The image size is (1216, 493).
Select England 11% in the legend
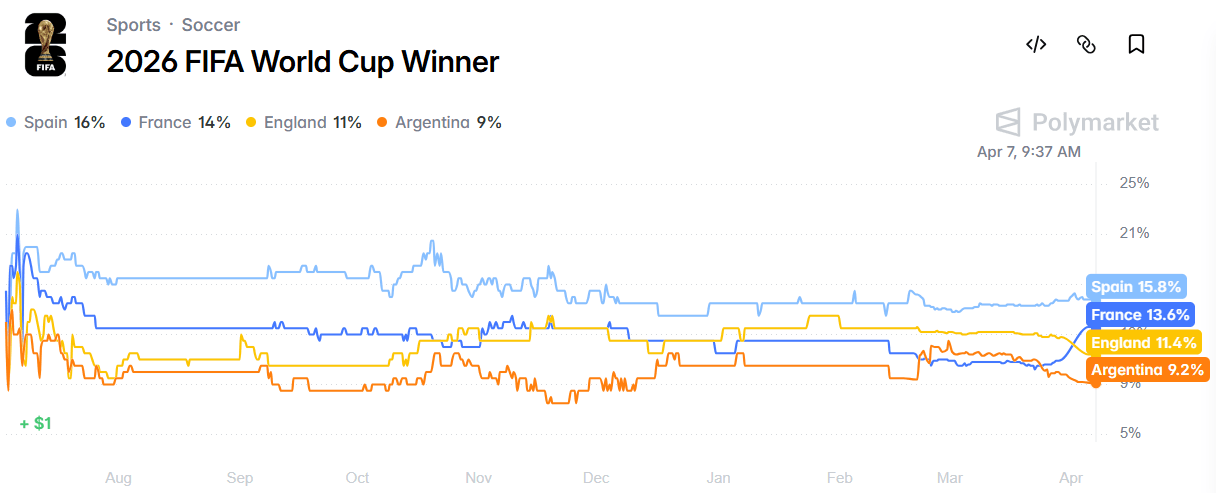(303, 123)
